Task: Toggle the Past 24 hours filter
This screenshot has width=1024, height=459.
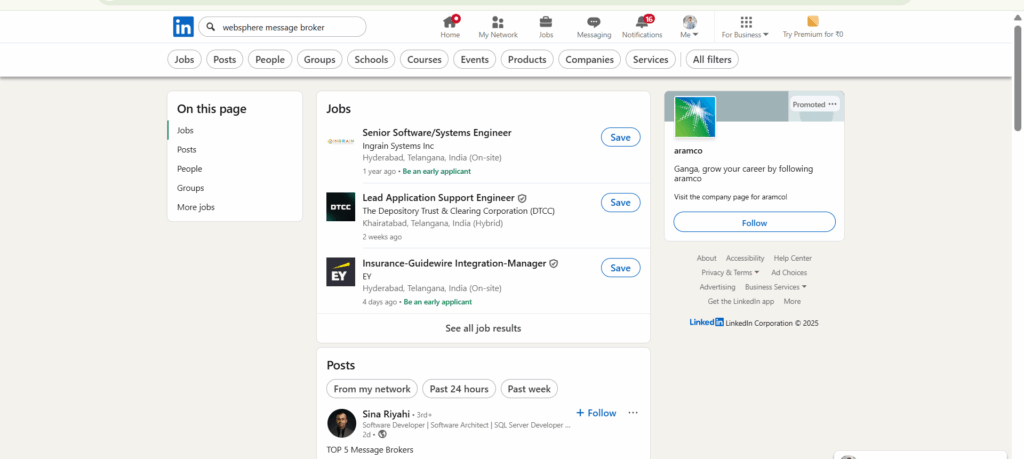Action: (x=459, y=389)
